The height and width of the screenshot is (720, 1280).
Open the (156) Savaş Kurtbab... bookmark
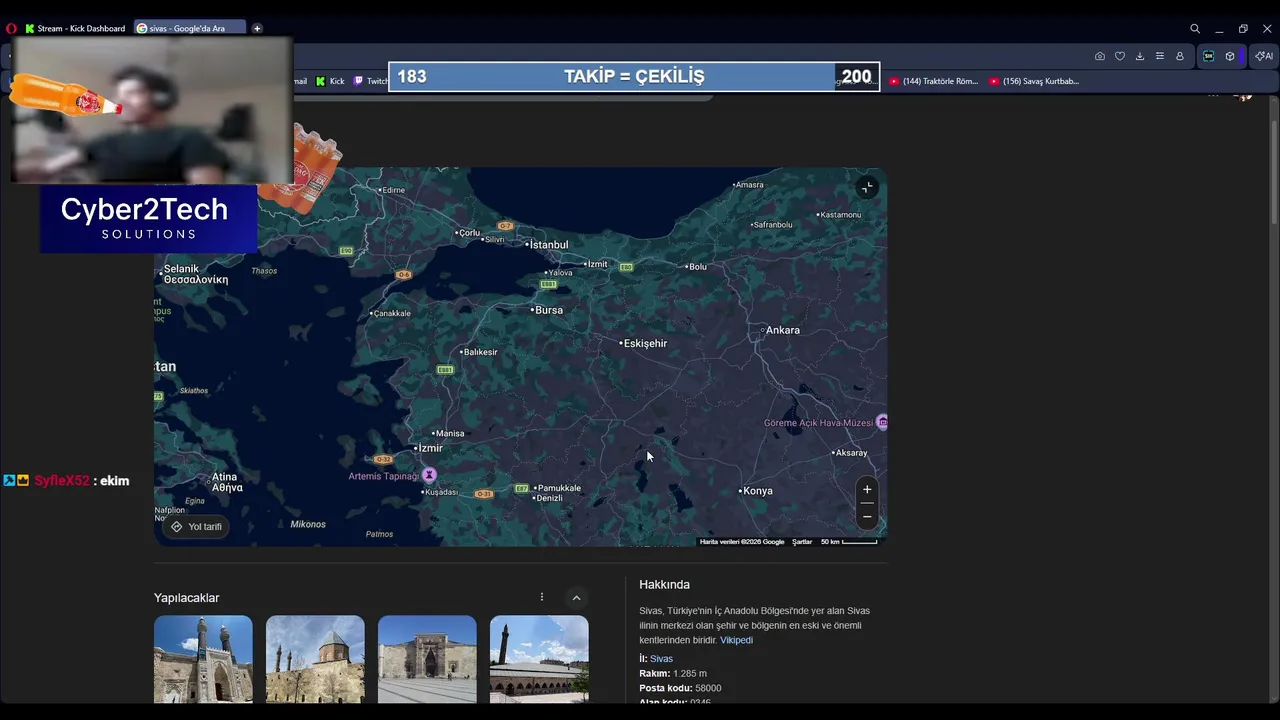(x=1034, y=81)
